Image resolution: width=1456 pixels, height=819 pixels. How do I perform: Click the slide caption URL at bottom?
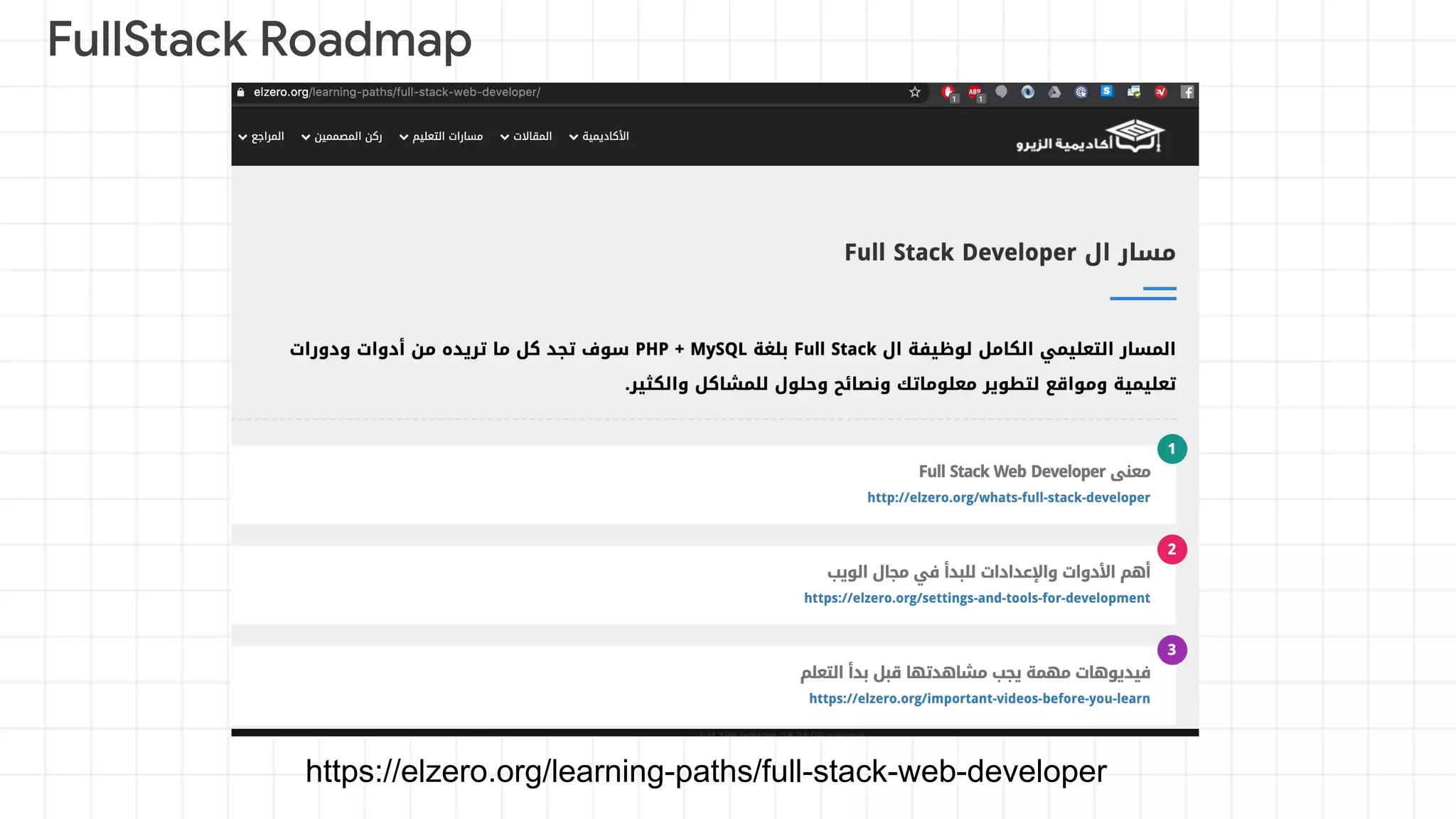click(x=706, y=771)
